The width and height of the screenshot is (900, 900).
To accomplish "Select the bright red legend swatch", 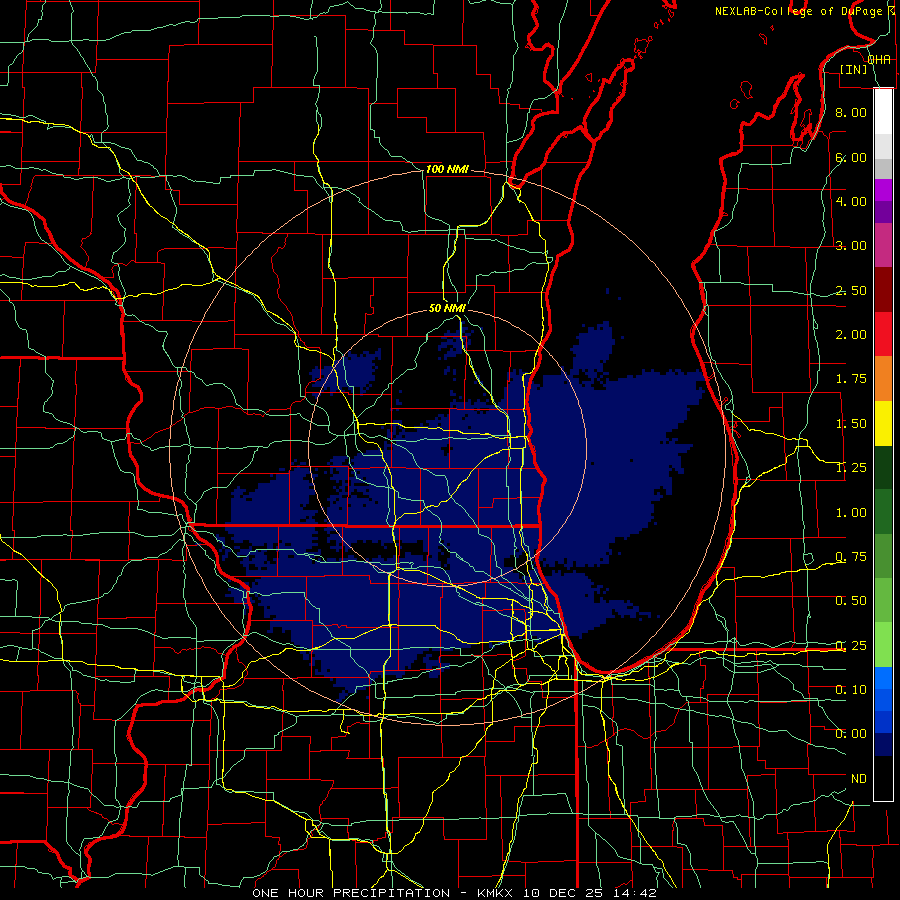I will click(x=883, y=334).
